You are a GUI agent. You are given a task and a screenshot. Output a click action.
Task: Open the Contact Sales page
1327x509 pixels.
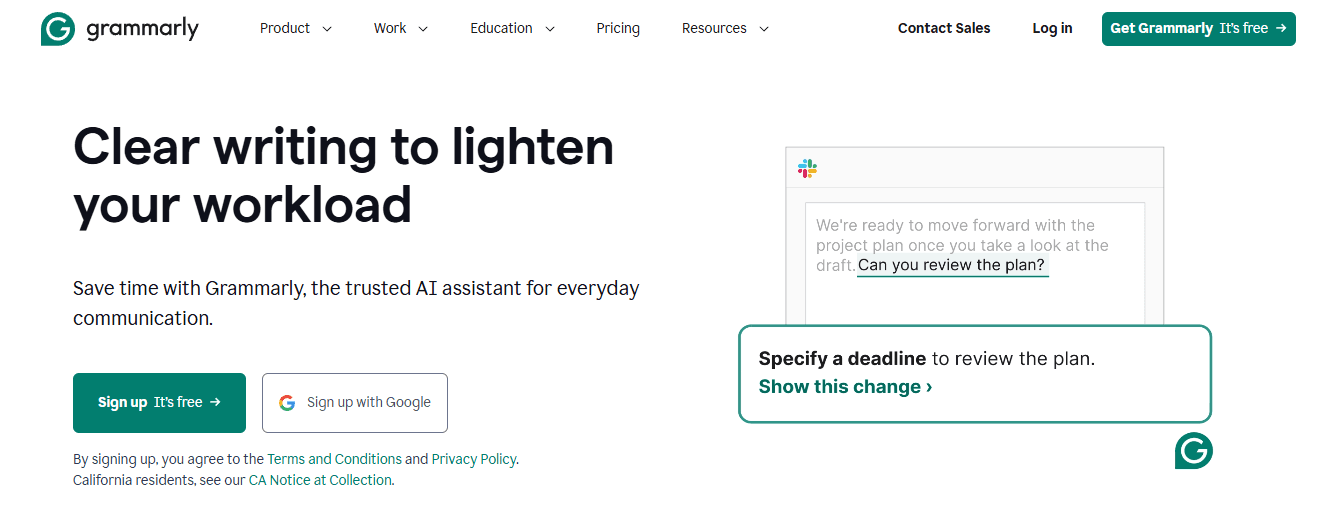[944, 28]
